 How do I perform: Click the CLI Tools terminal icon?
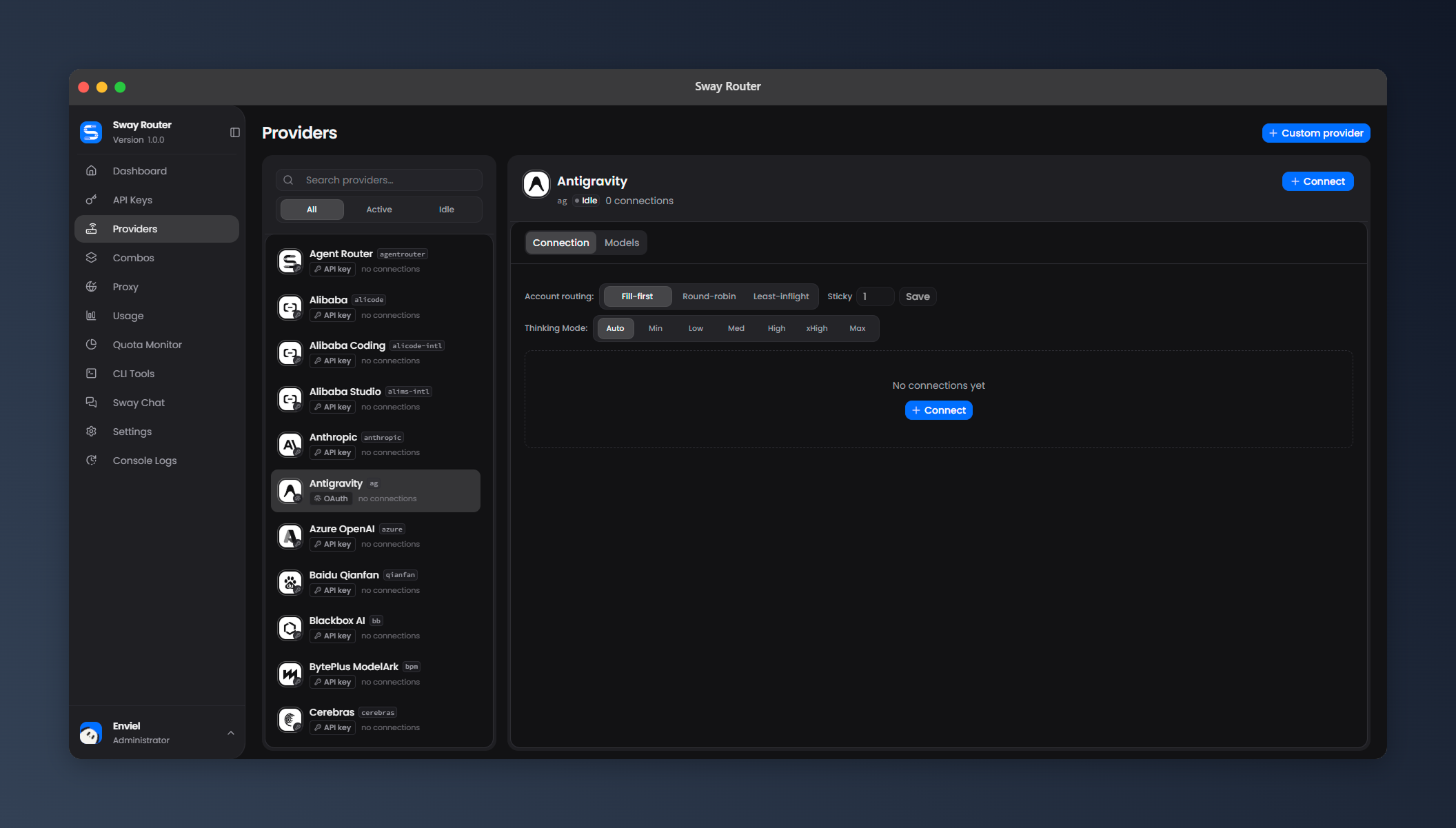(x=91, y=374)
